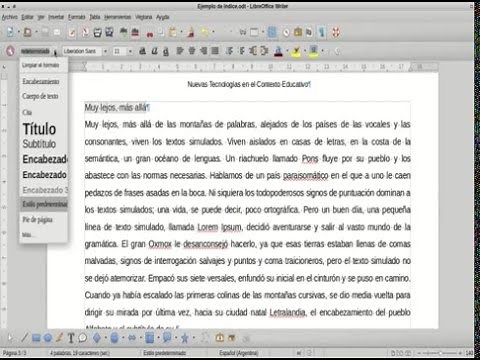480x360 pixels.
Task: Open the Insertar menu
Action: click(x=56, y=17)
